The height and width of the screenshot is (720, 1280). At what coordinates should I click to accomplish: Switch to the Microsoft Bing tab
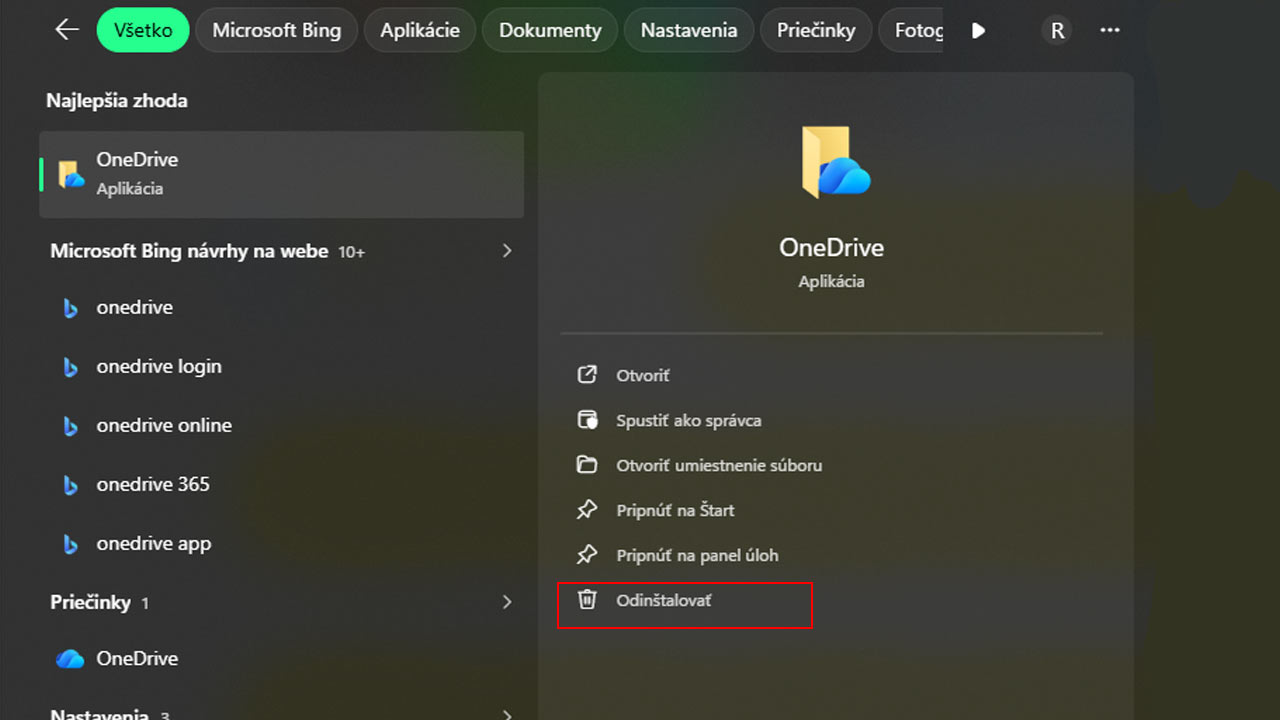[x=277, y=30]
